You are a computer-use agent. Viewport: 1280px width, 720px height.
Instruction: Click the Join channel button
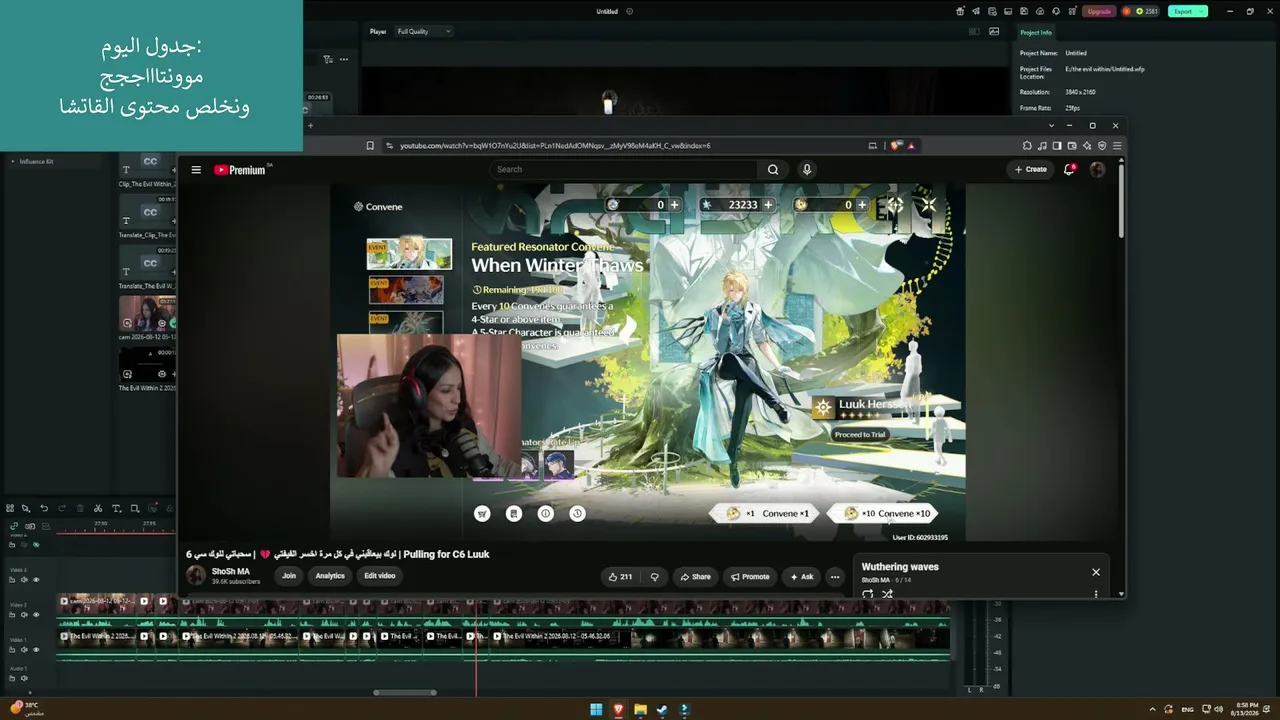289,576
